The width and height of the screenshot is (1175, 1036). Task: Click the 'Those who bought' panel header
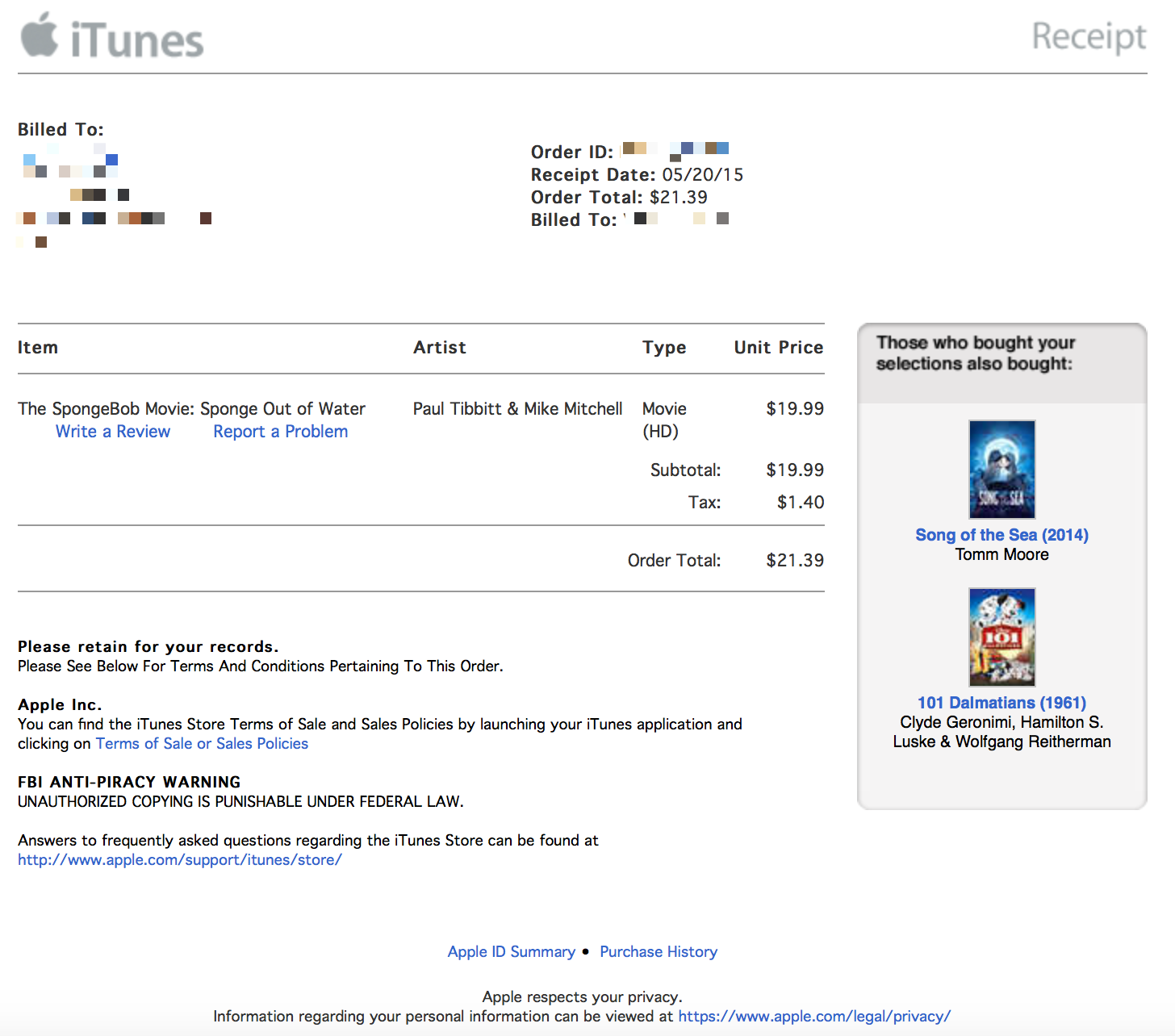pos(976,353)
